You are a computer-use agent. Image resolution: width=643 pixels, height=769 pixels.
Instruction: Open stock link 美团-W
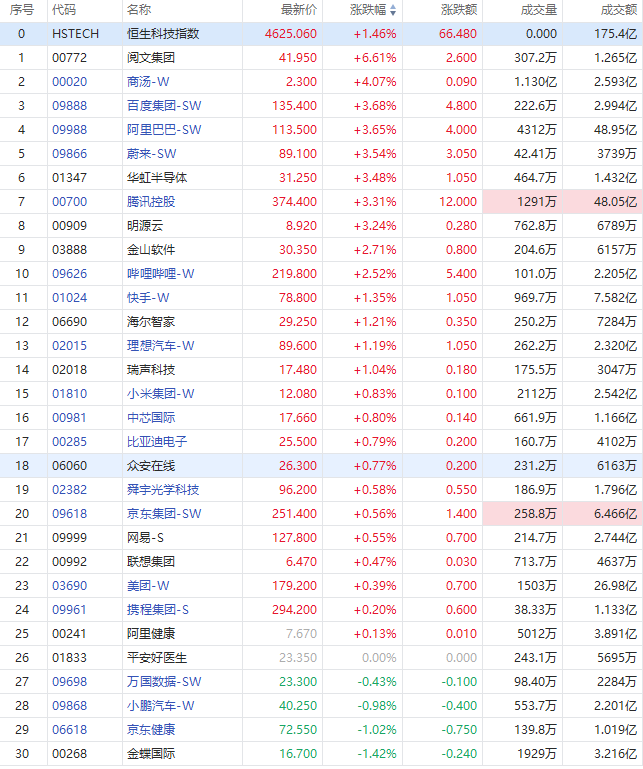pyautogui.click(x=148, y=586)
